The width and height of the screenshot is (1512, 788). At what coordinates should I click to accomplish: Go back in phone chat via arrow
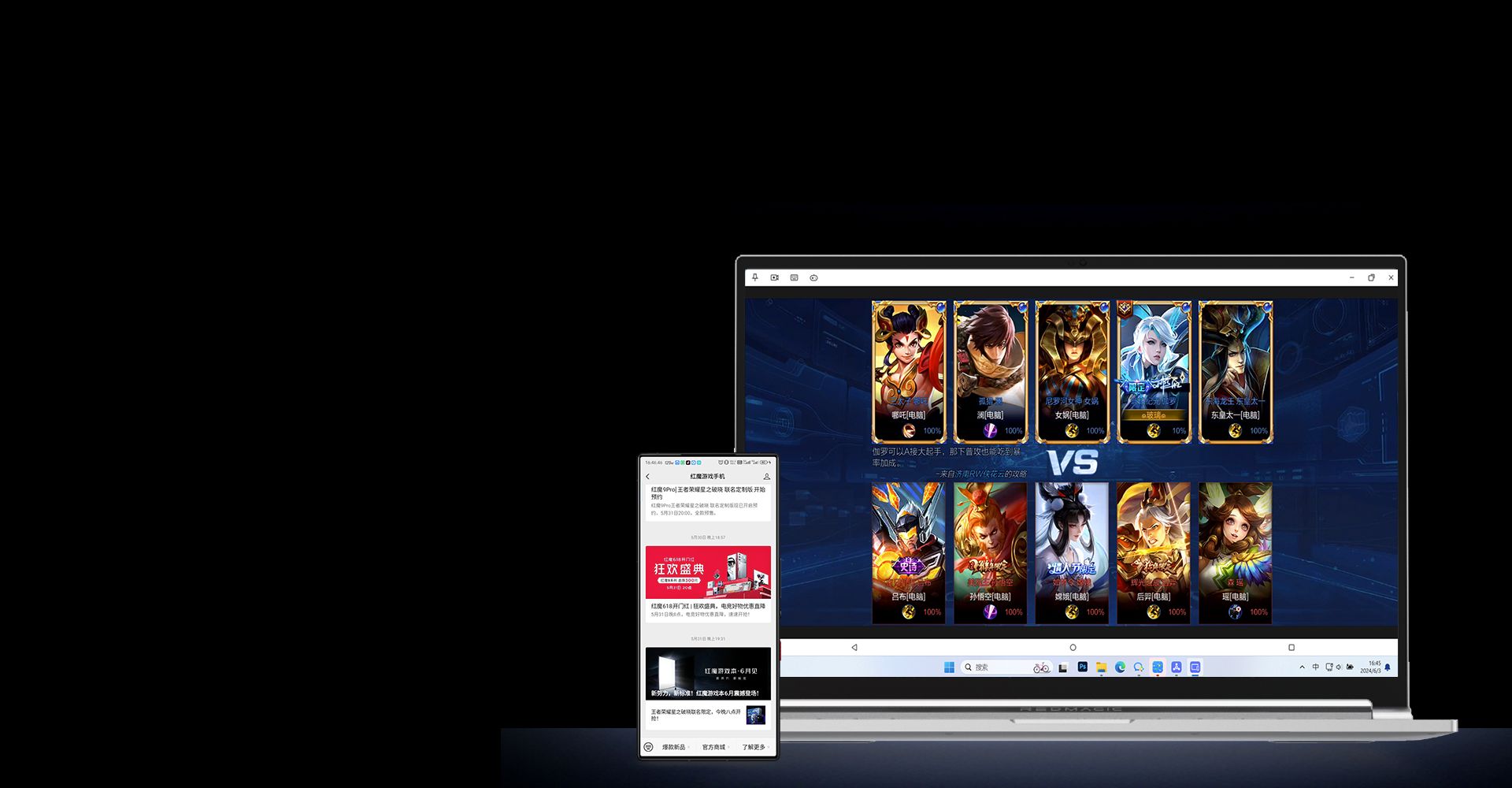pyautogui.click(x=648, y=477)
